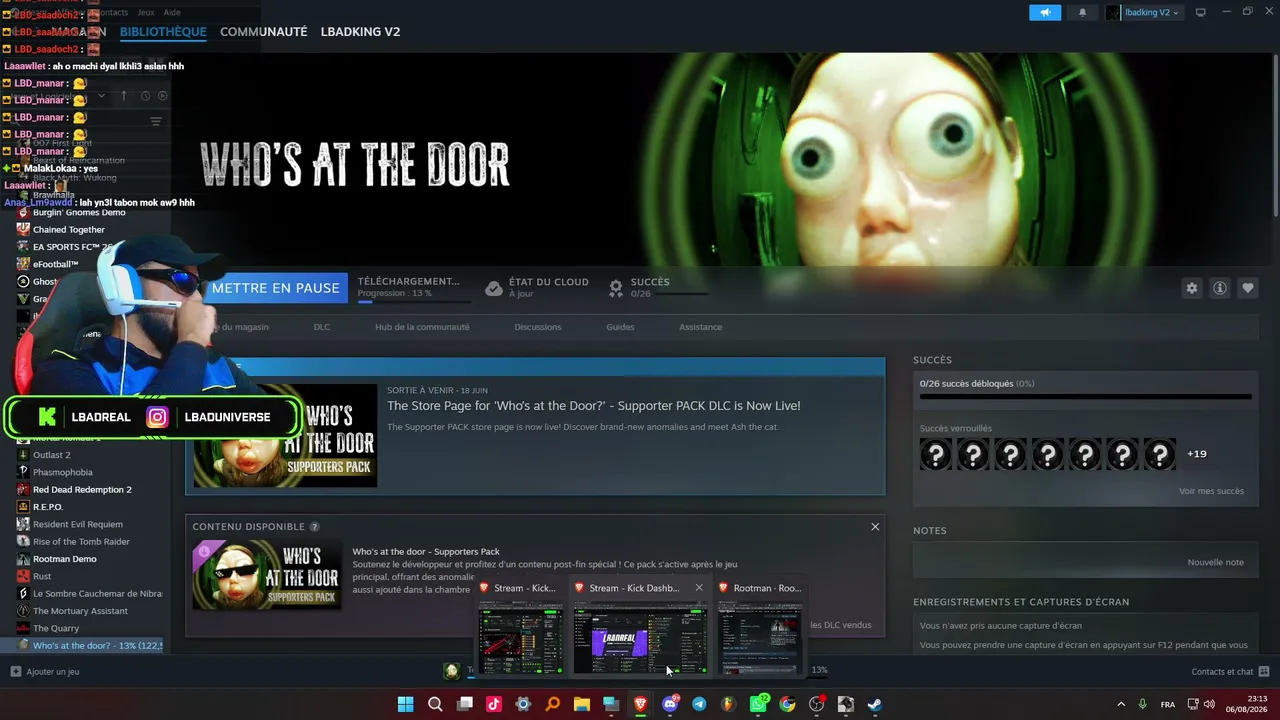Close the Stream - Kick Dashboard preview window
Screen dimensions: 1280x720
click(x=699, y=588)
